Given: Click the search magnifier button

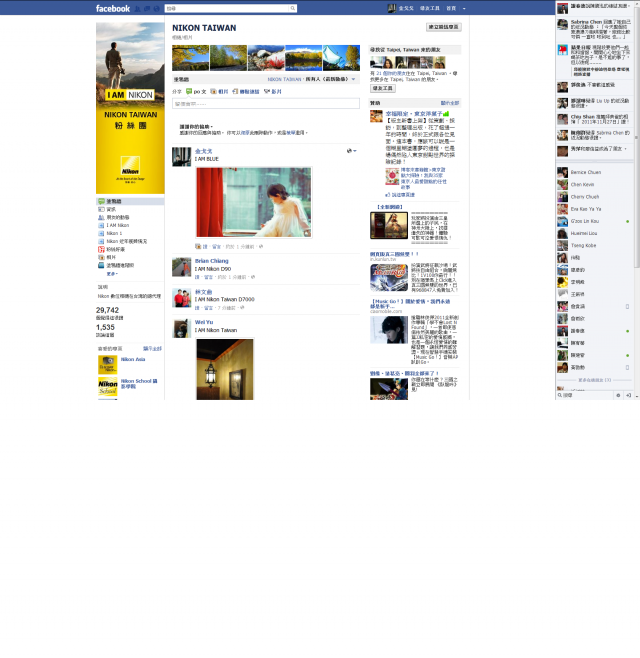Looking at the screenshot, I should coord(293,8).
